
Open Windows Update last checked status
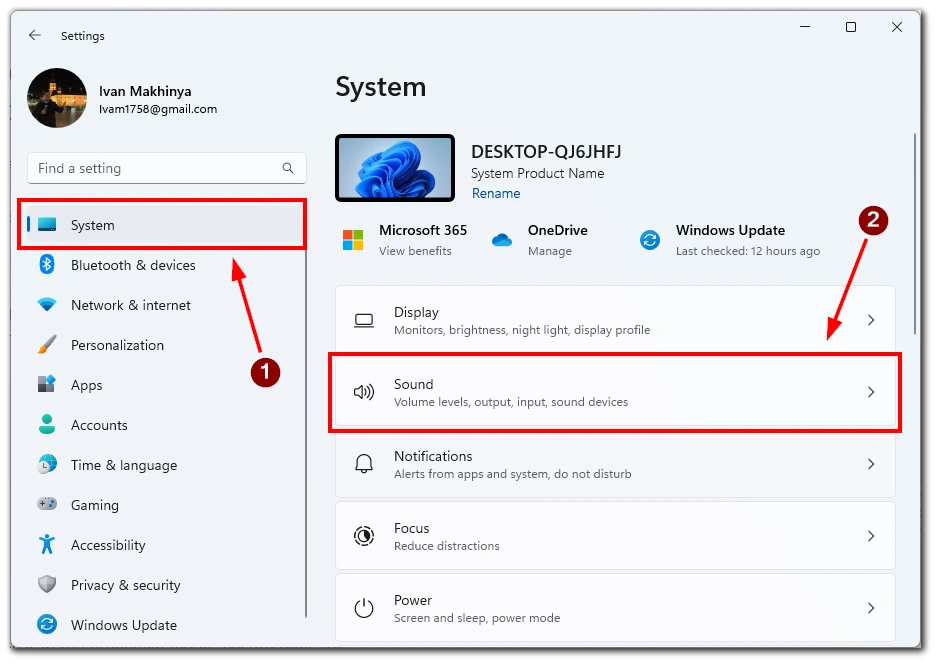click(748, 251)
